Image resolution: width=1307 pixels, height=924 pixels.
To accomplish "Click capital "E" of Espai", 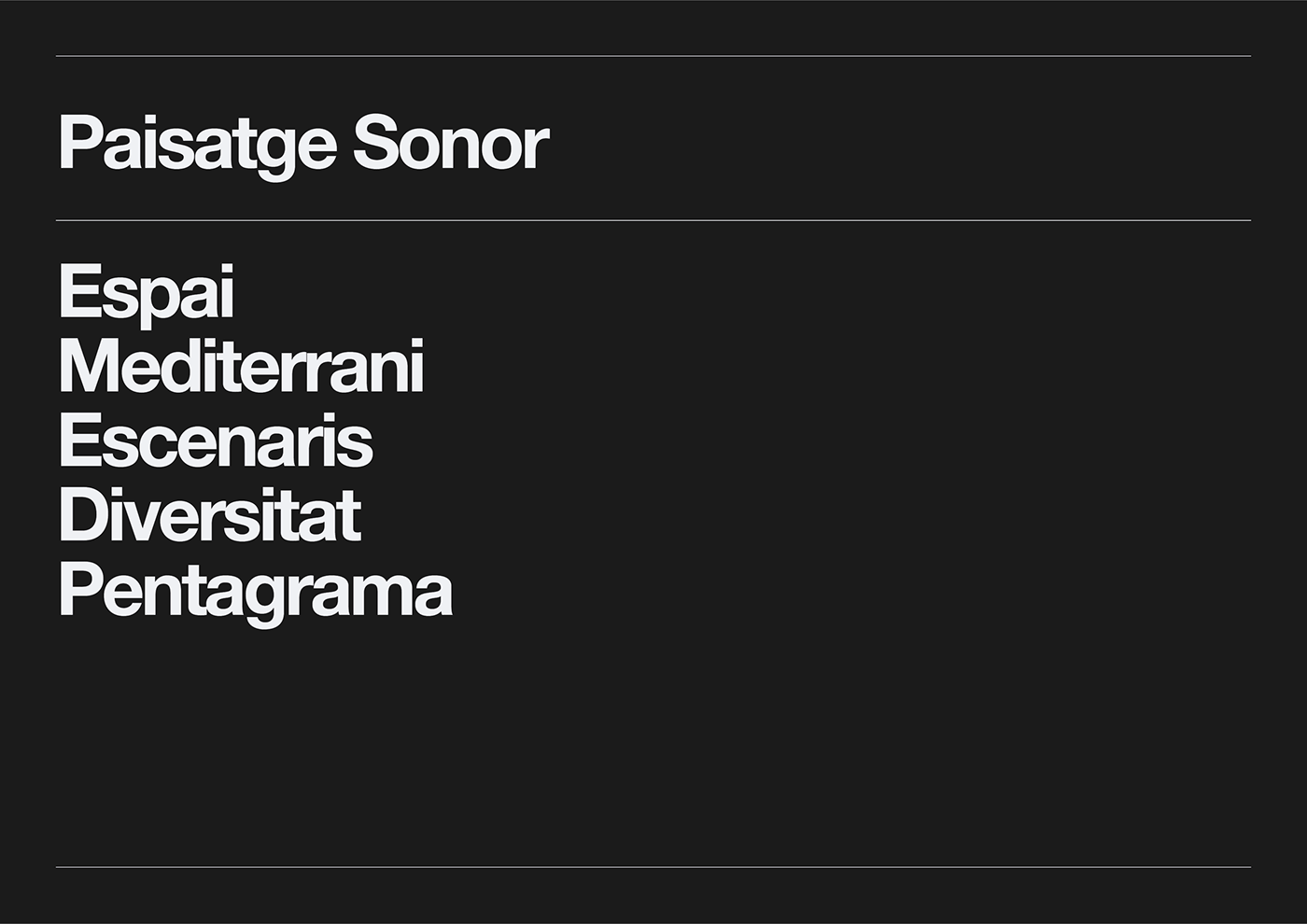I will pos(80,292).
